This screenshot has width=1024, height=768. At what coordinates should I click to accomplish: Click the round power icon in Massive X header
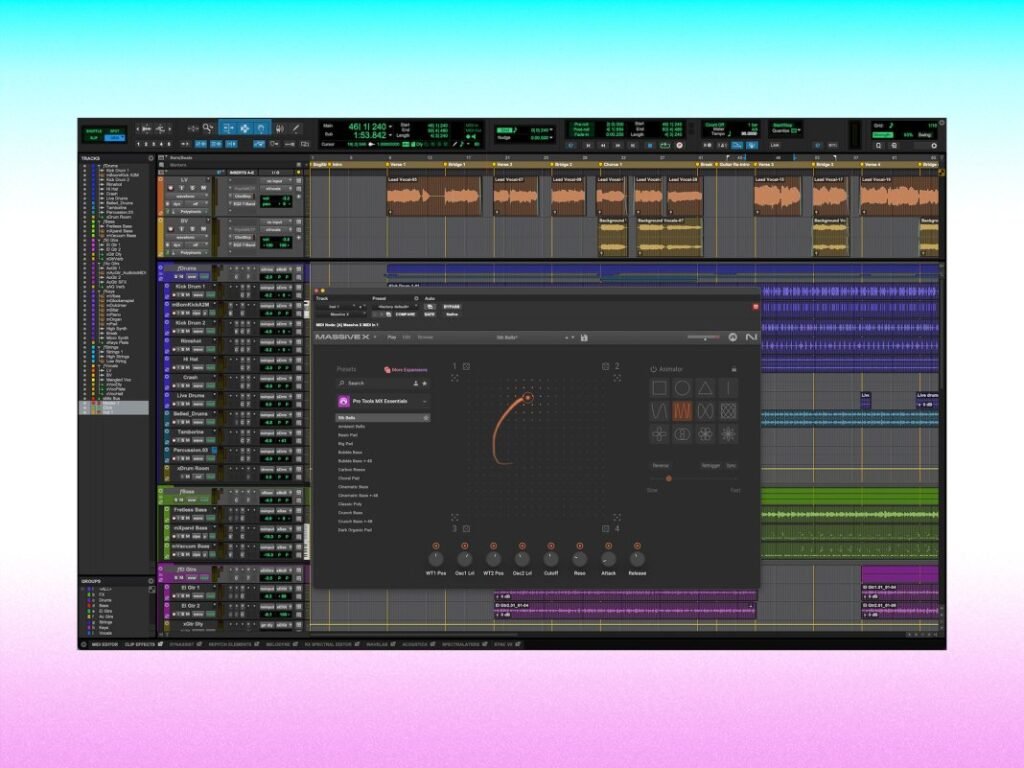[732, 337]
